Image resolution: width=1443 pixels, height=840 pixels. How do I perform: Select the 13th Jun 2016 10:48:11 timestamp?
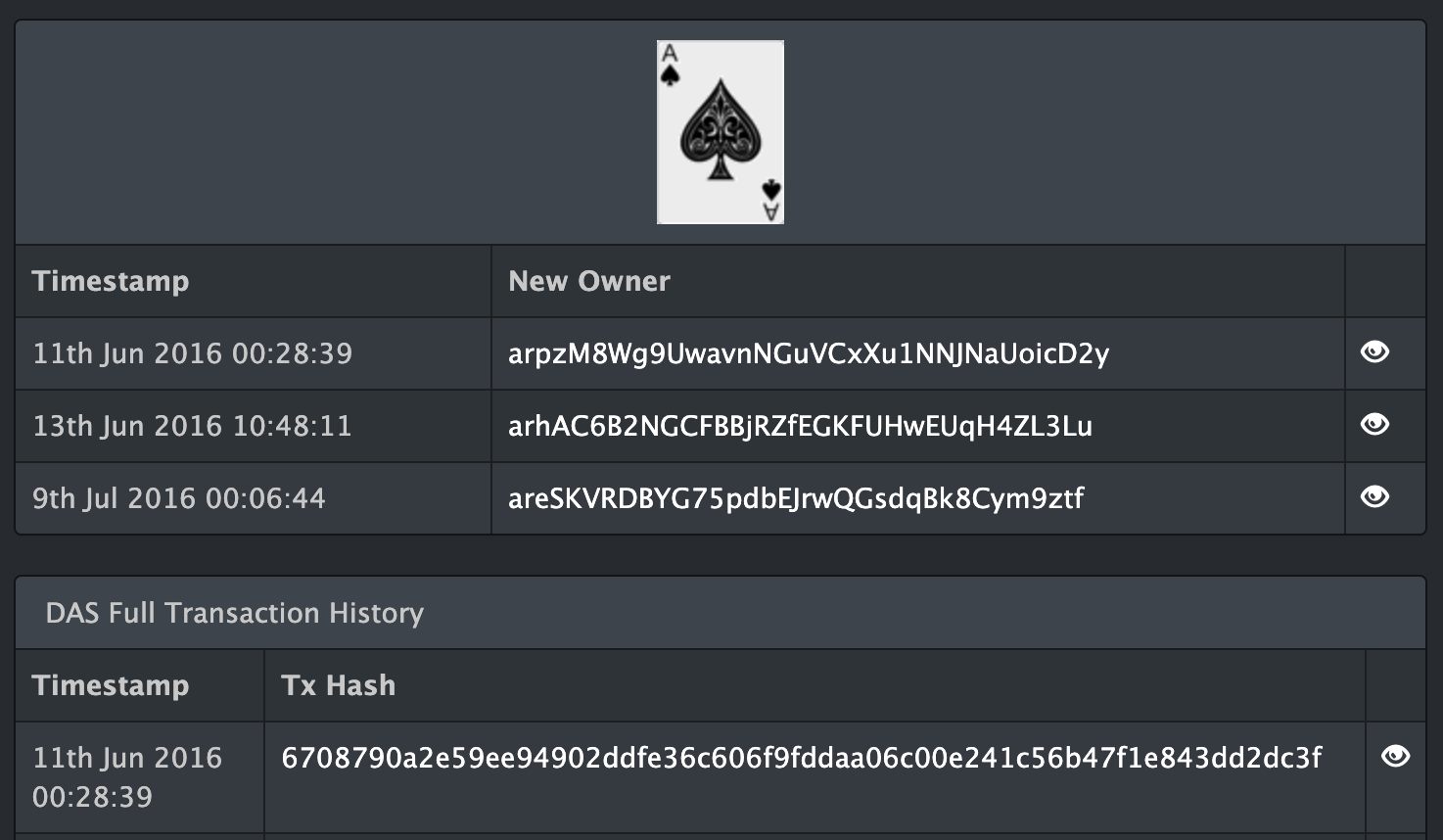pyautogui.click(x=192, y=426)
